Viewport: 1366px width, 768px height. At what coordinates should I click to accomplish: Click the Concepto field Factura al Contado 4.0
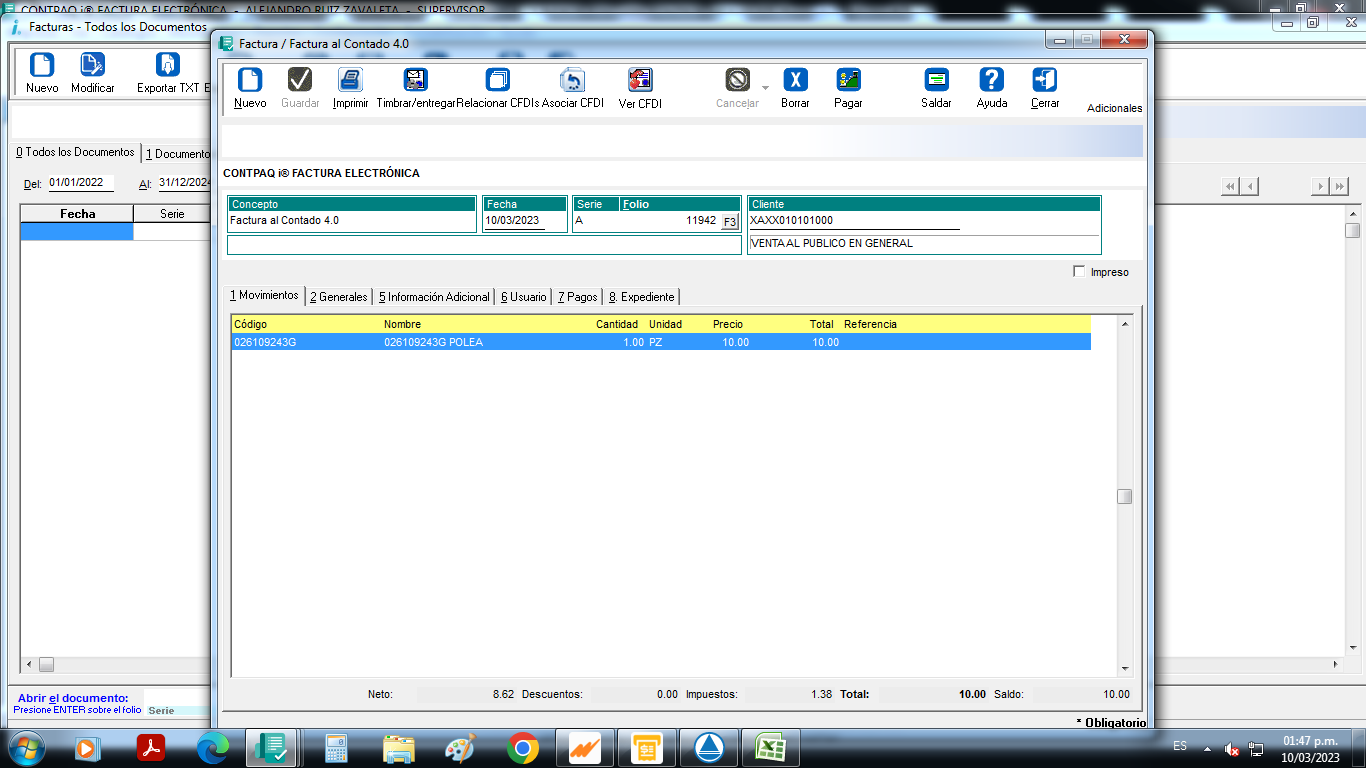tap(352, 220)
